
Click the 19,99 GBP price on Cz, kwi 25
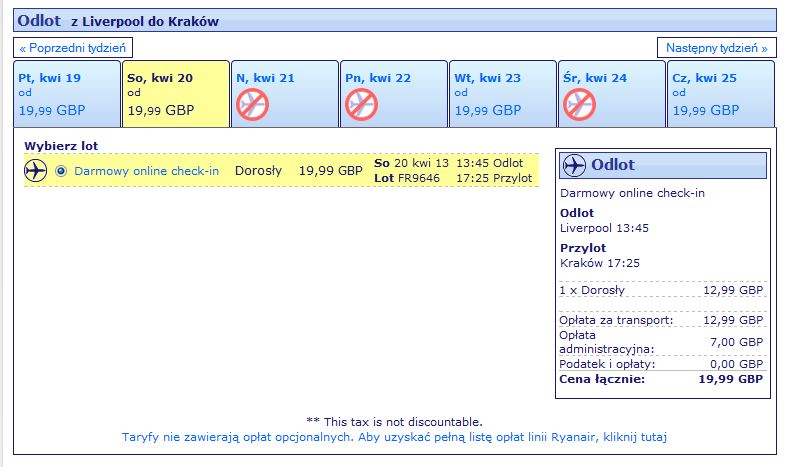pyautogui.click(x=706, y=110)
